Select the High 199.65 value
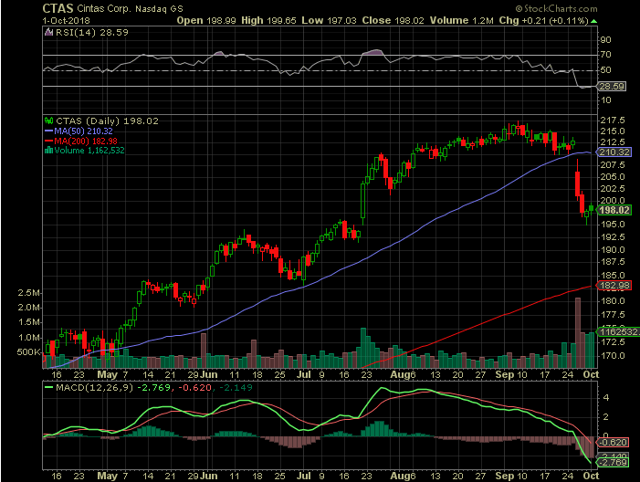Screen dimensions: 640x482 click(x=269, y=20)
